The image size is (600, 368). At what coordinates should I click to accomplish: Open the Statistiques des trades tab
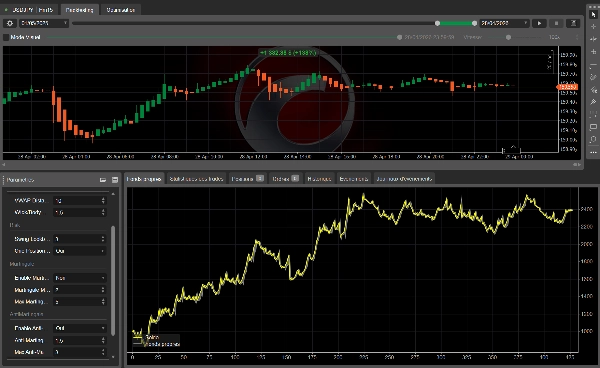[196, 179]
